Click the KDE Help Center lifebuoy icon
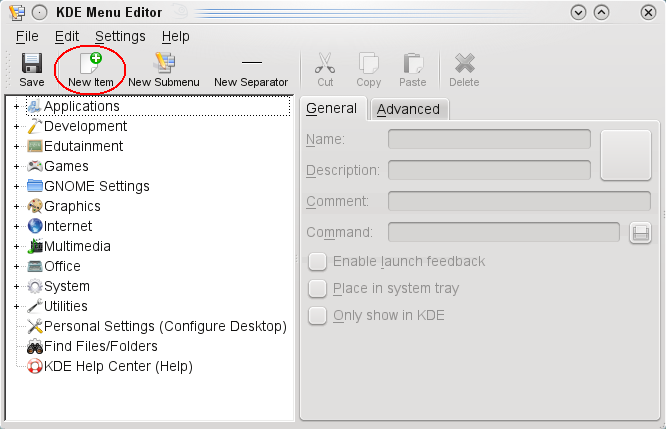The width and height of the screenshot is (666, 429). point(34,366)
